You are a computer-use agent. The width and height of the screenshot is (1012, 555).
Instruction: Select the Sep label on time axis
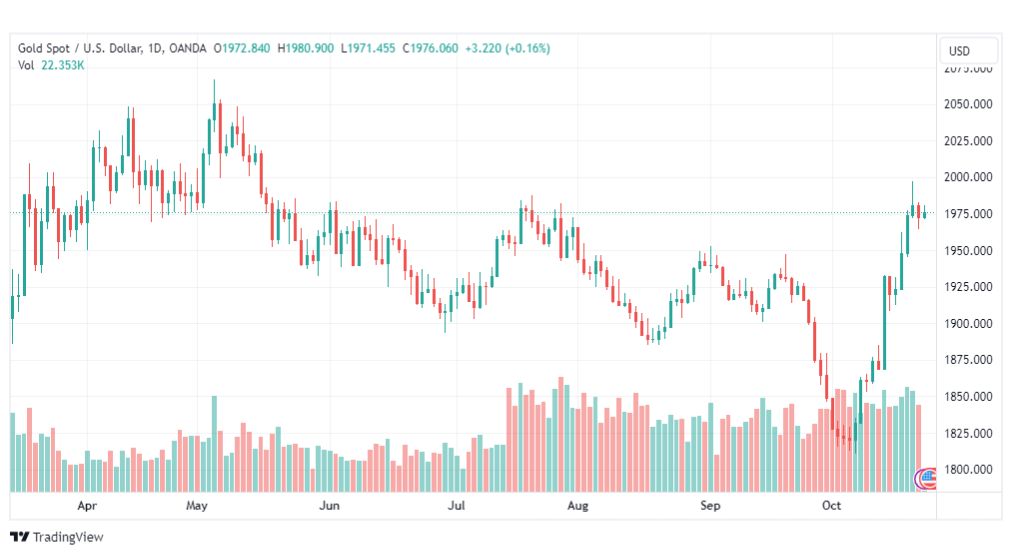coord(710,505)
